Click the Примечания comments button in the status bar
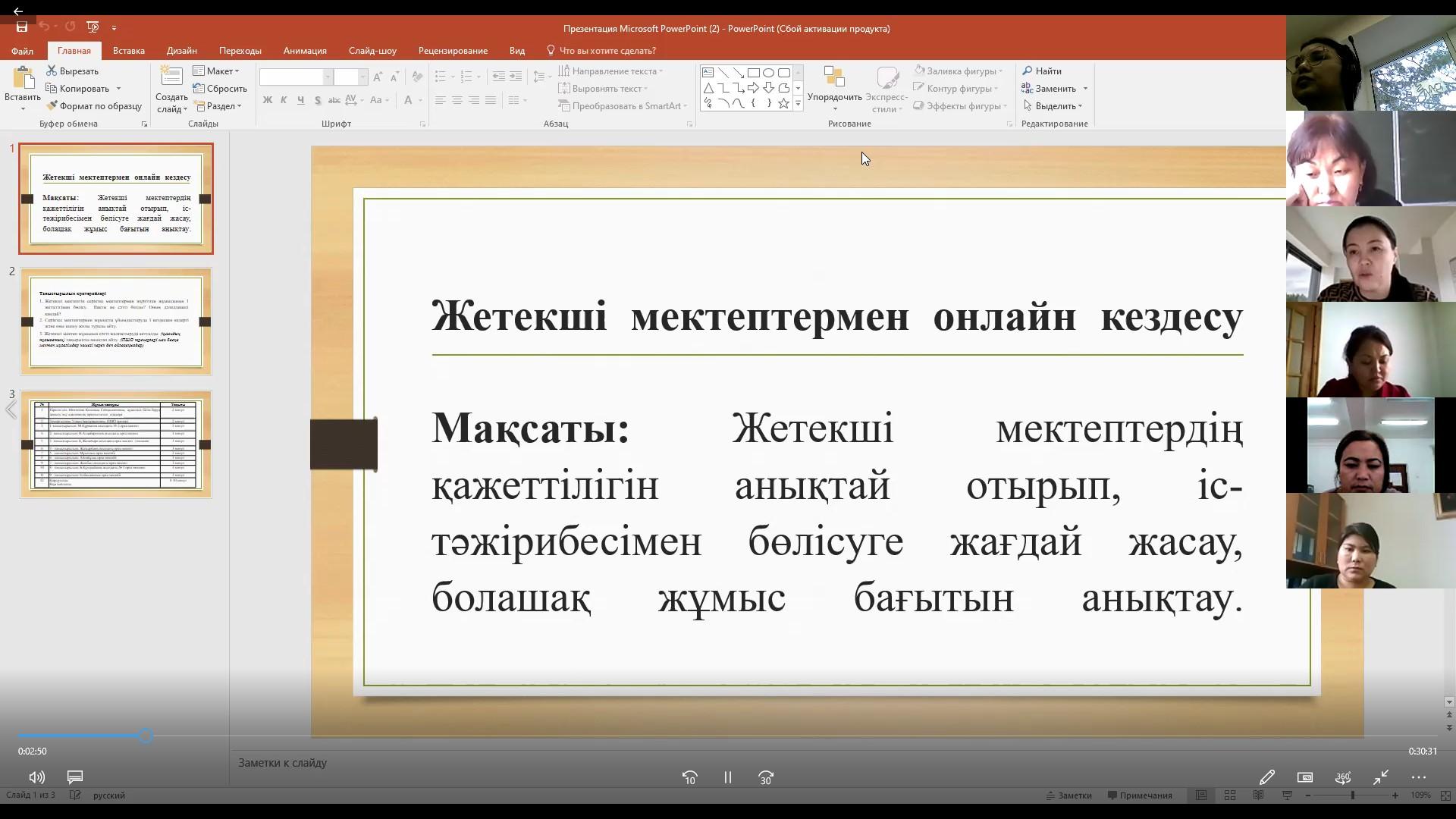 (x=1140, y=795)
